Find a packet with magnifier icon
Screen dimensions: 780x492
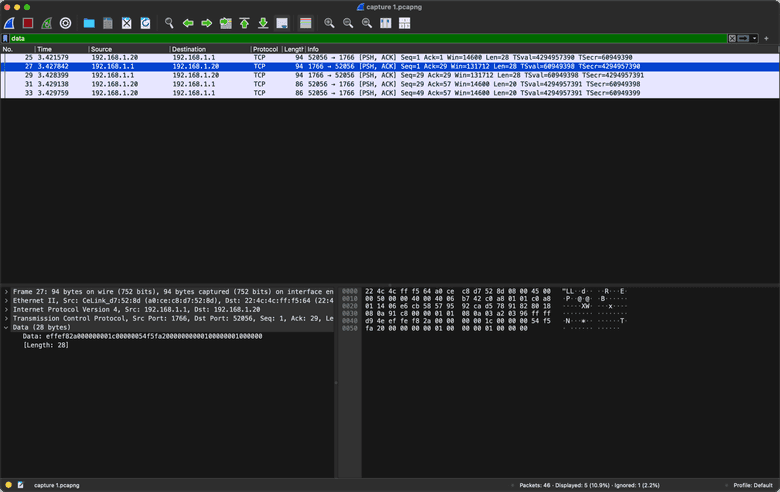tap(169, 23)
